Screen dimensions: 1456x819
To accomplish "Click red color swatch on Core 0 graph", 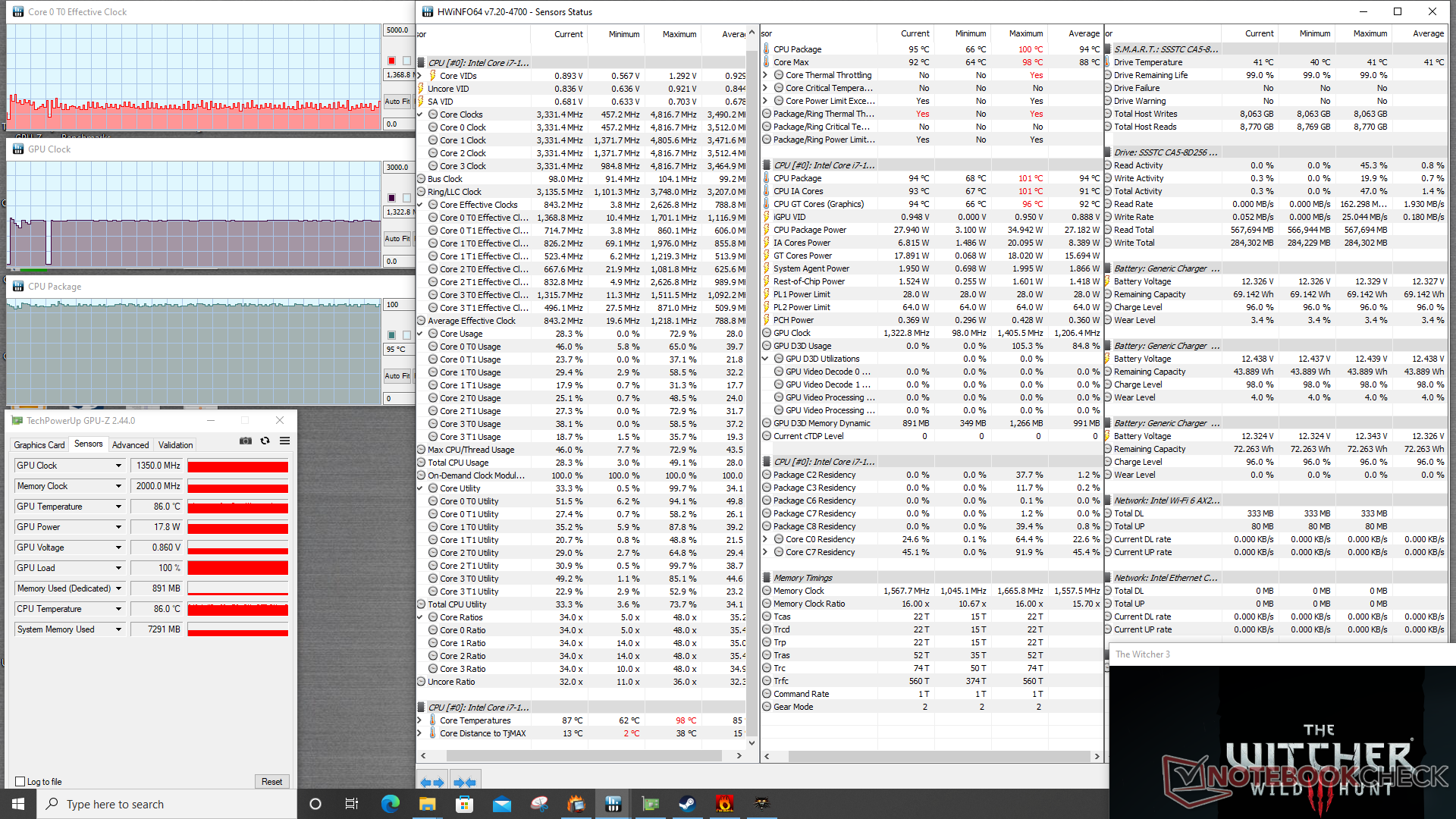I will [391, 61].
